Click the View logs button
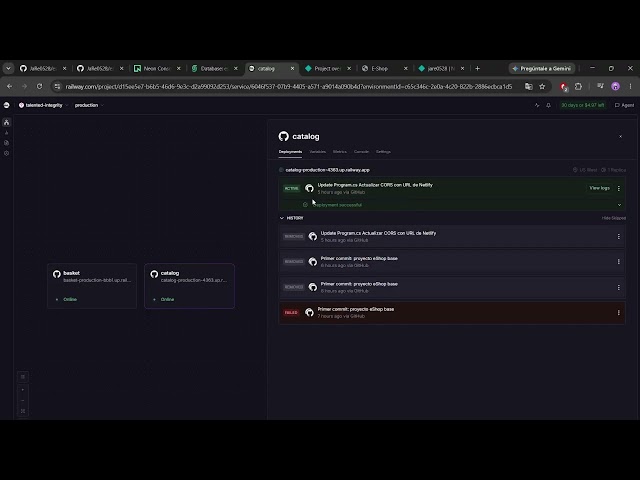This screenshot has width=640, height=480. (x=599, y=188)
